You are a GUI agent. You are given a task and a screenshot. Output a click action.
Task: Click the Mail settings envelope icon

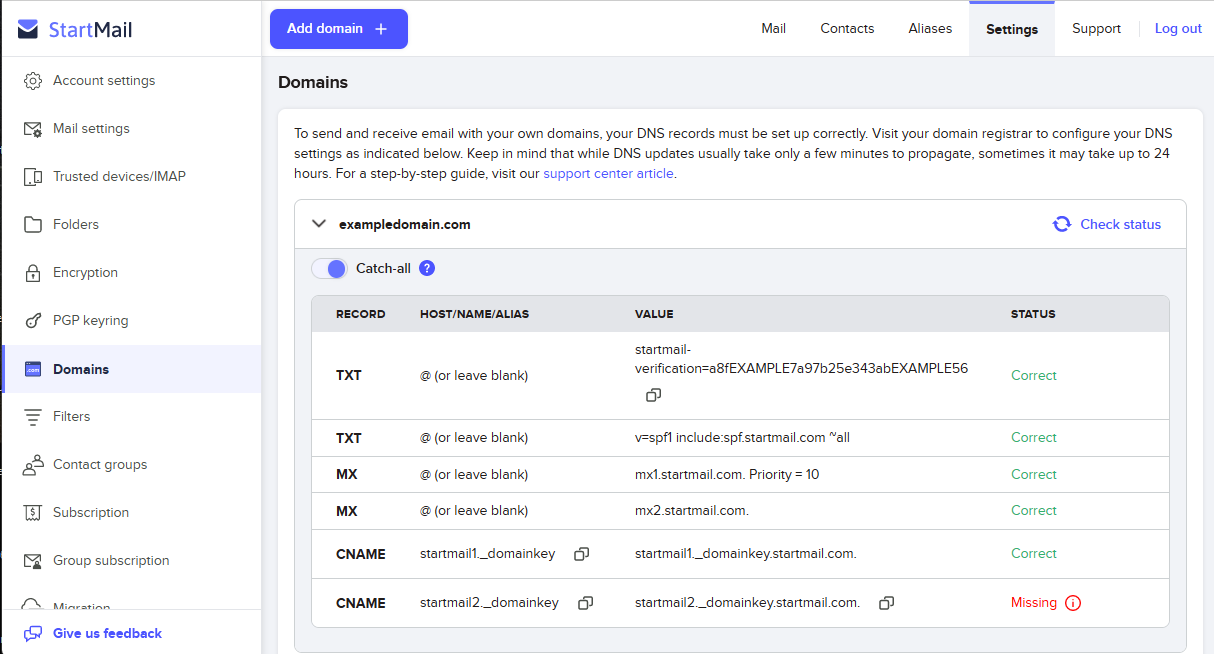(33, 129)
